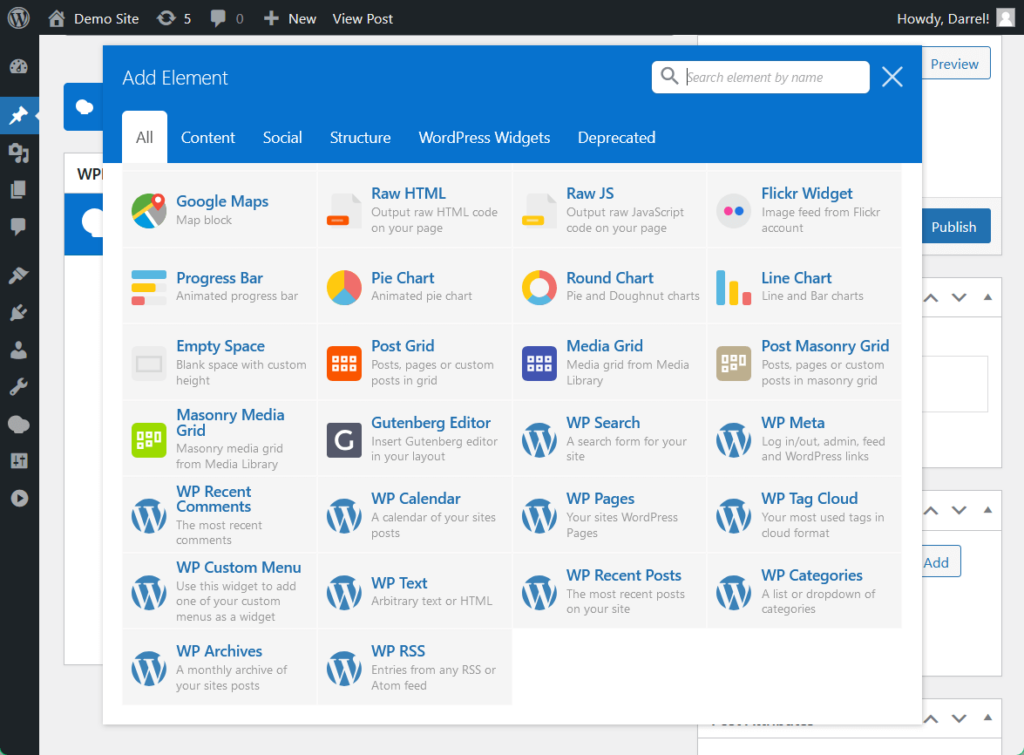Pick the Line Chart bars icon
The width and height of the screenshot is (1024, 755).
click(733, 287)
